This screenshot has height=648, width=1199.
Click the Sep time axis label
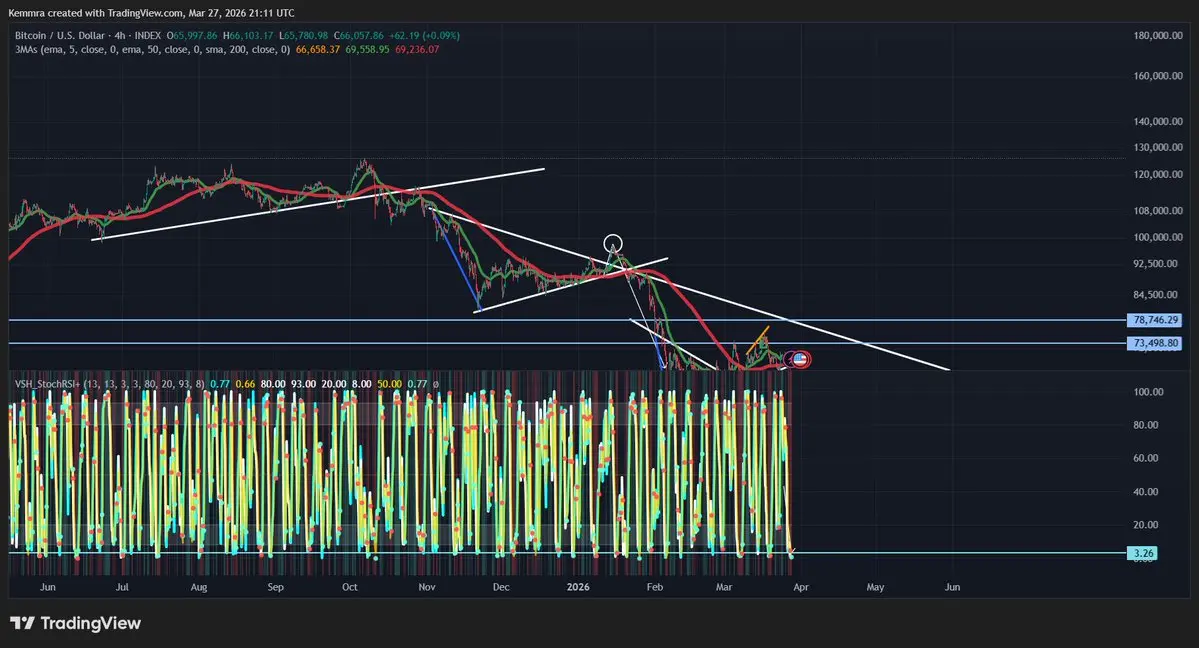tap(275, 587)
